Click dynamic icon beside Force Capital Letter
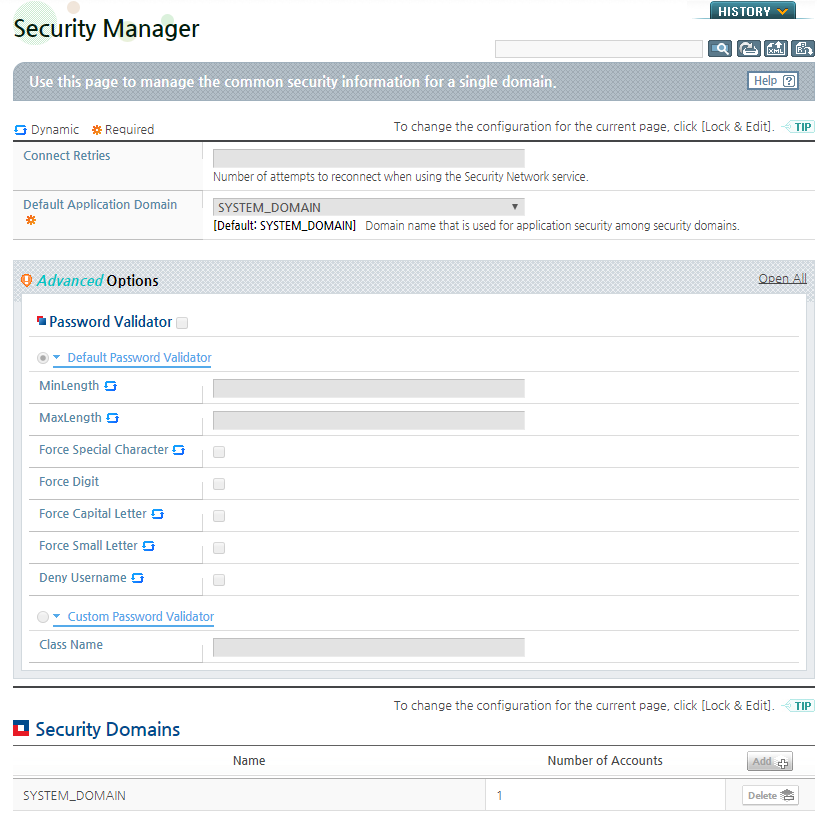Image resolution: width=817 pixels, height=828 pixels. coord(157,514)
